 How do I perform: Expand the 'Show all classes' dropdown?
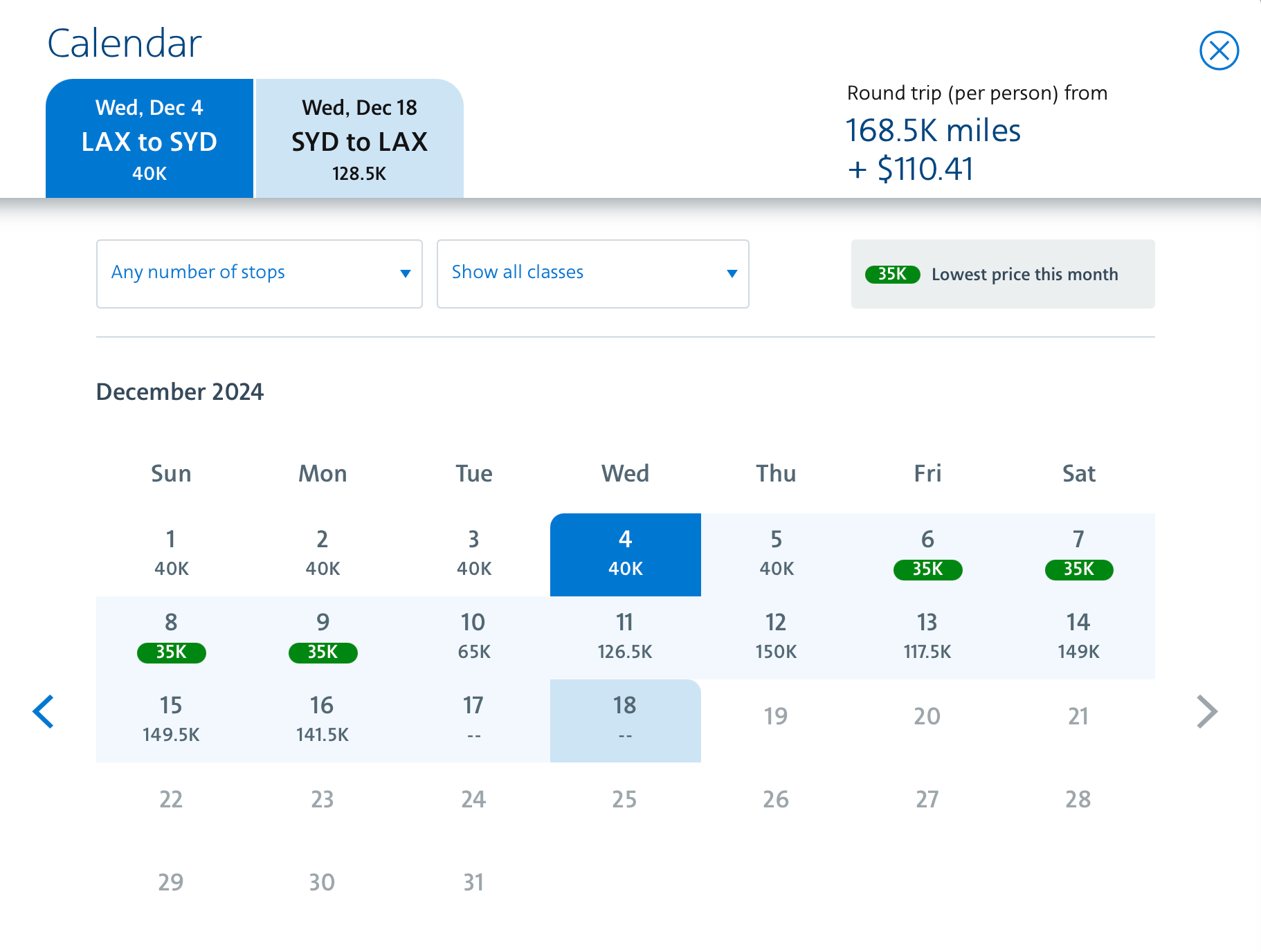click(x=592, y=273)
